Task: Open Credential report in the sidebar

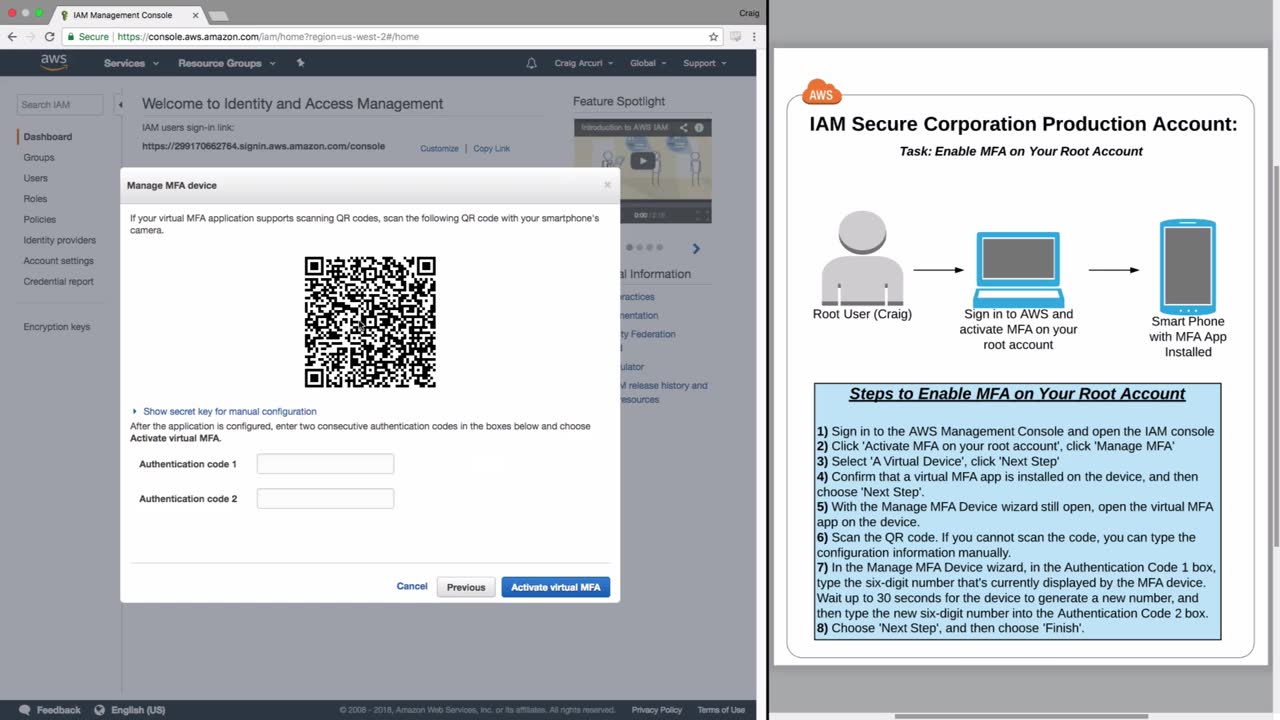Action: coord(59,282)
